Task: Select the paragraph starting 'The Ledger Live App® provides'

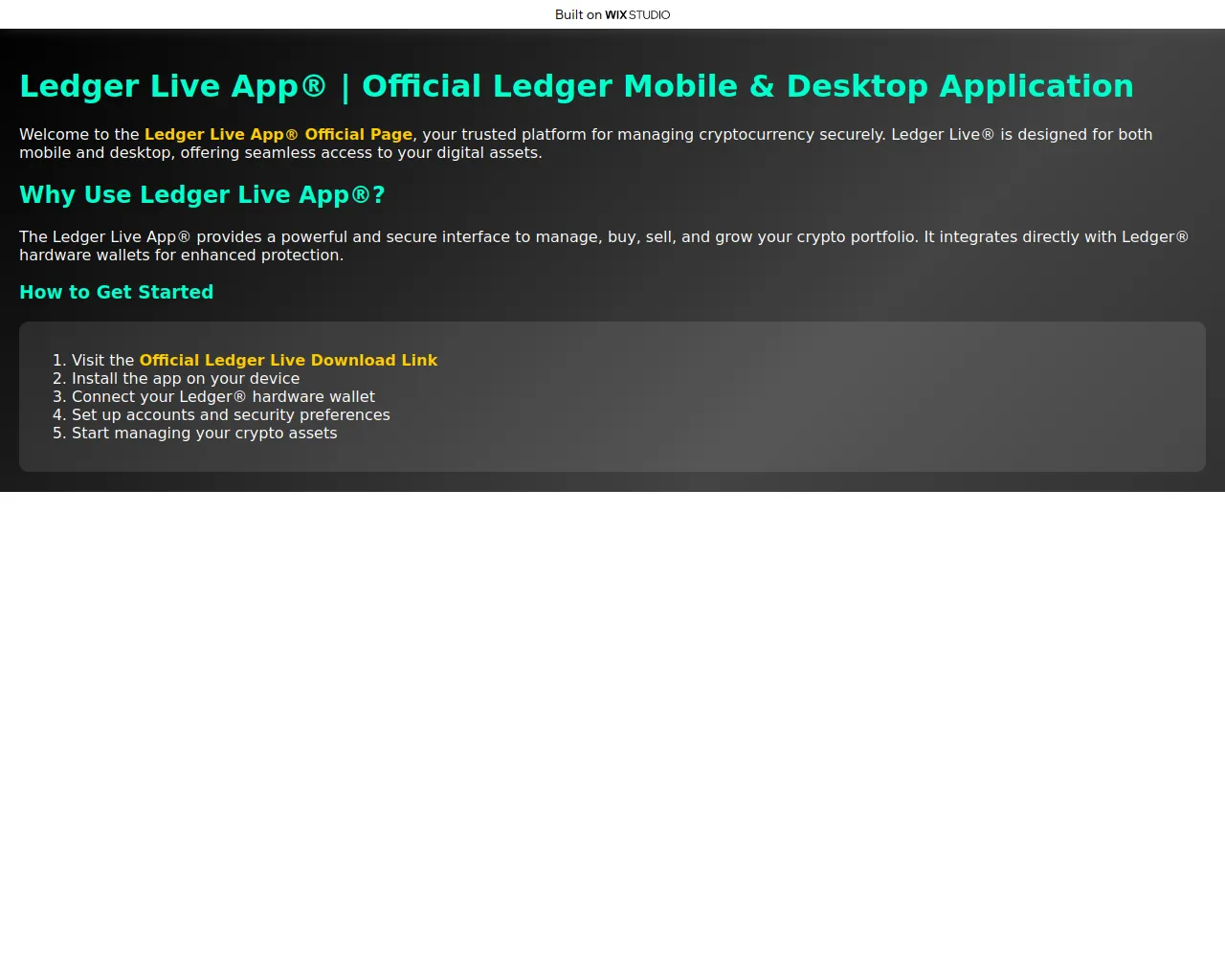Action: pos(604,246)
